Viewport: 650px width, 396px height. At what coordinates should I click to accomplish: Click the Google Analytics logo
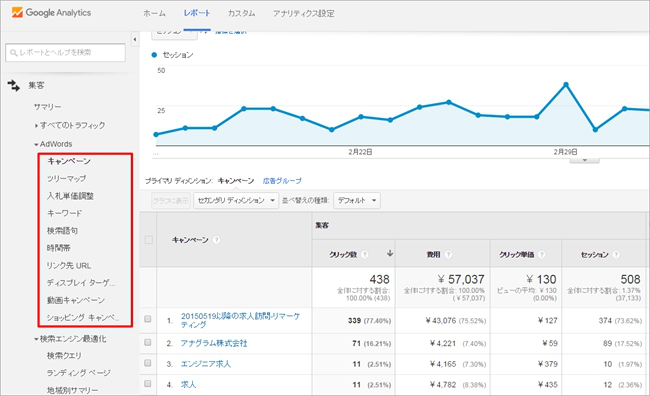point(51,13)
